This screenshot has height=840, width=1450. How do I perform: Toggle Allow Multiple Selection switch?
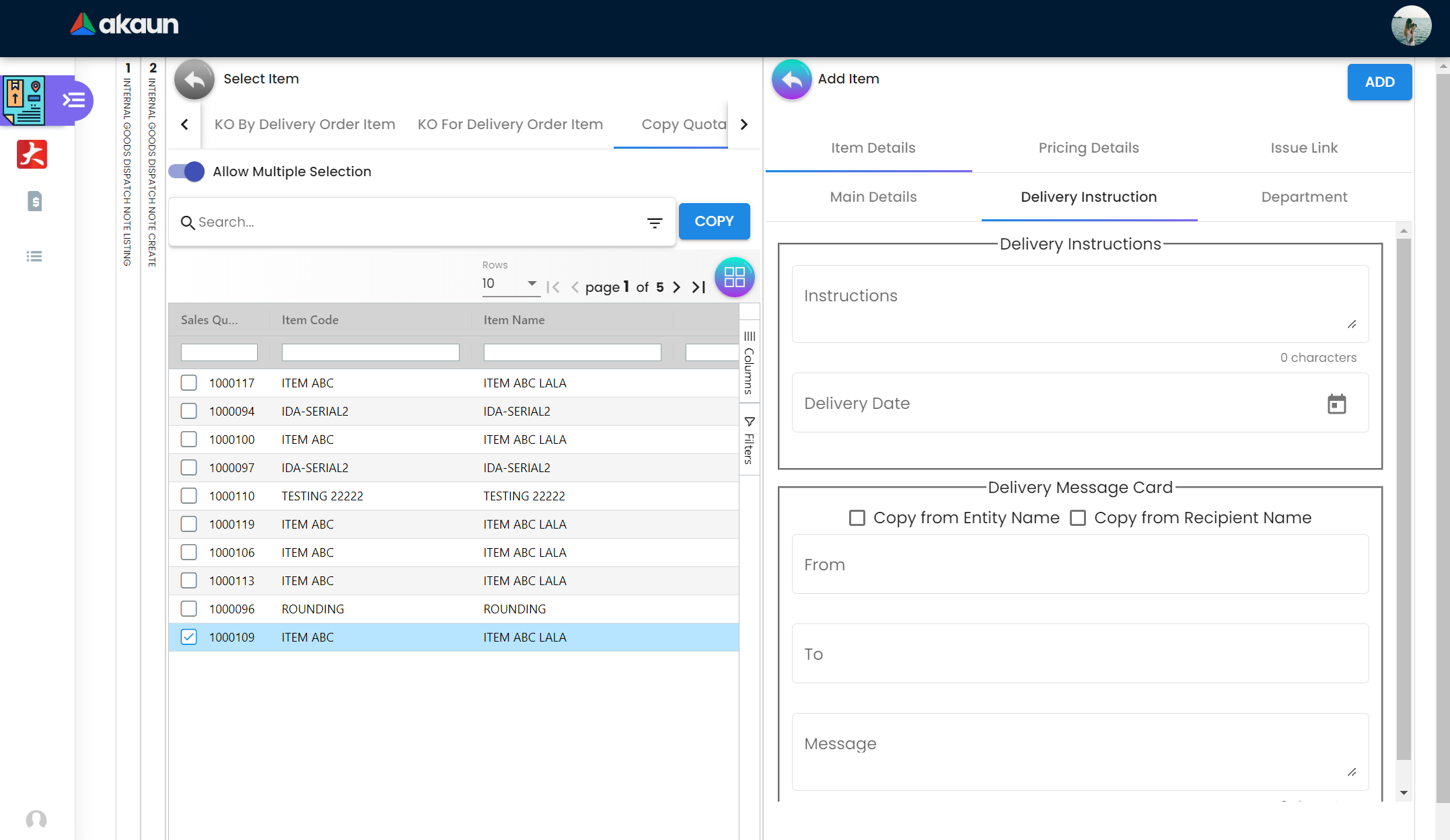click(x=186, y=171)
